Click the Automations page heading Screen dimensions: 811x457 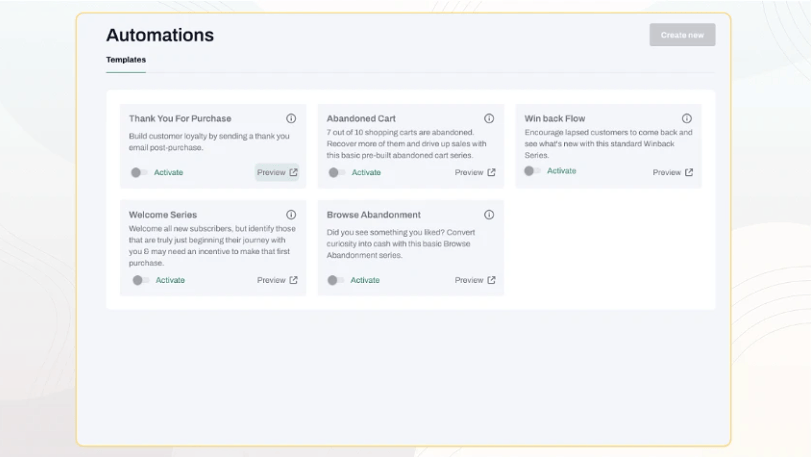tap(160, 35)
